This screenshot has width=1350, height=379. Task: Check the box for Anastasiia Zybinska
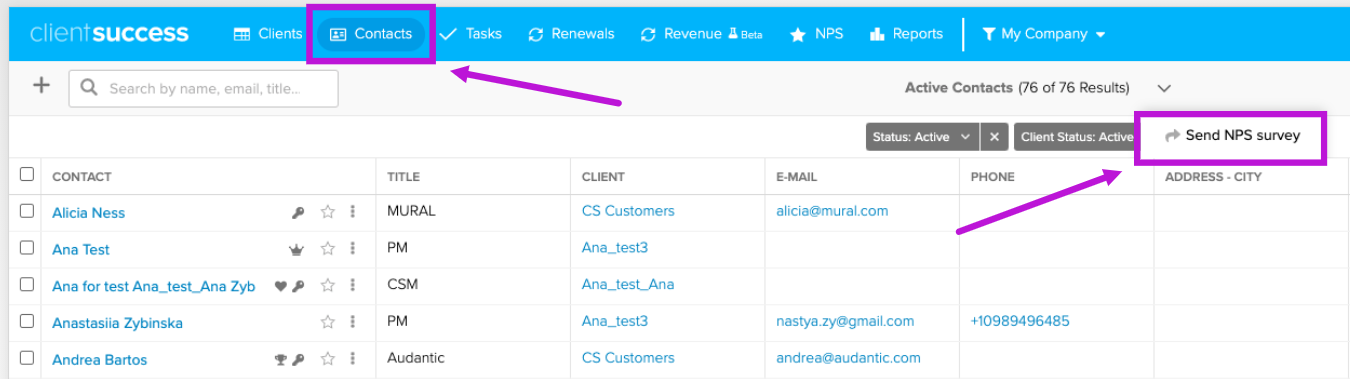tap(27, 321)
